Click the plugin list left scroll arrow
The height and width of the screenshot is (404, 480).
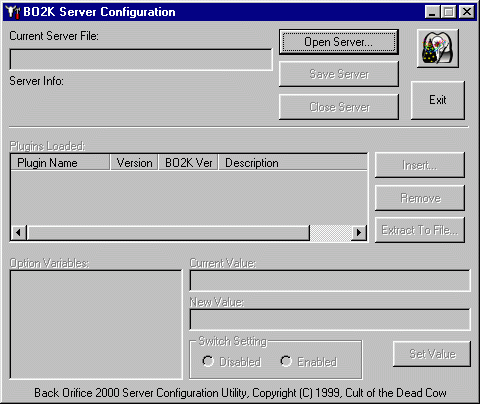click(19, 232)
